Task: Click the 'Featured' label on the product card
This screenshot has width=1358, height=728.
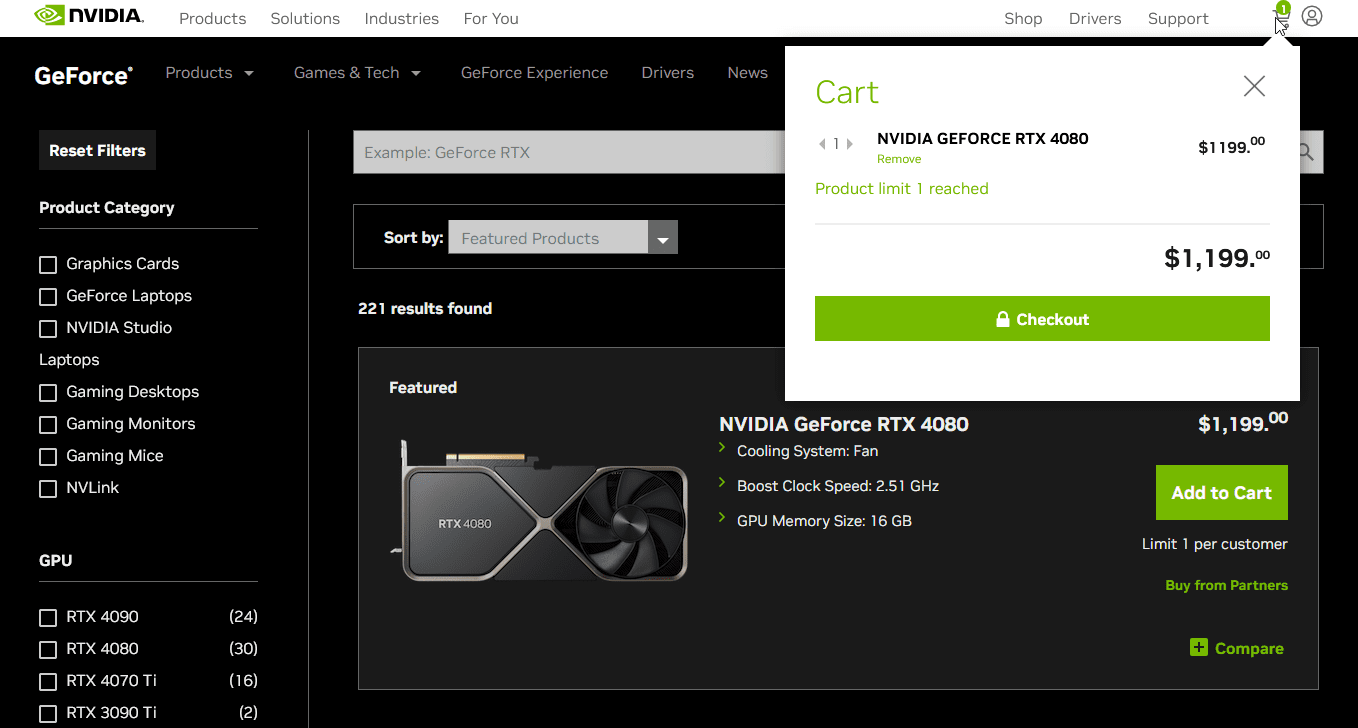Action: tap(423, 387)
